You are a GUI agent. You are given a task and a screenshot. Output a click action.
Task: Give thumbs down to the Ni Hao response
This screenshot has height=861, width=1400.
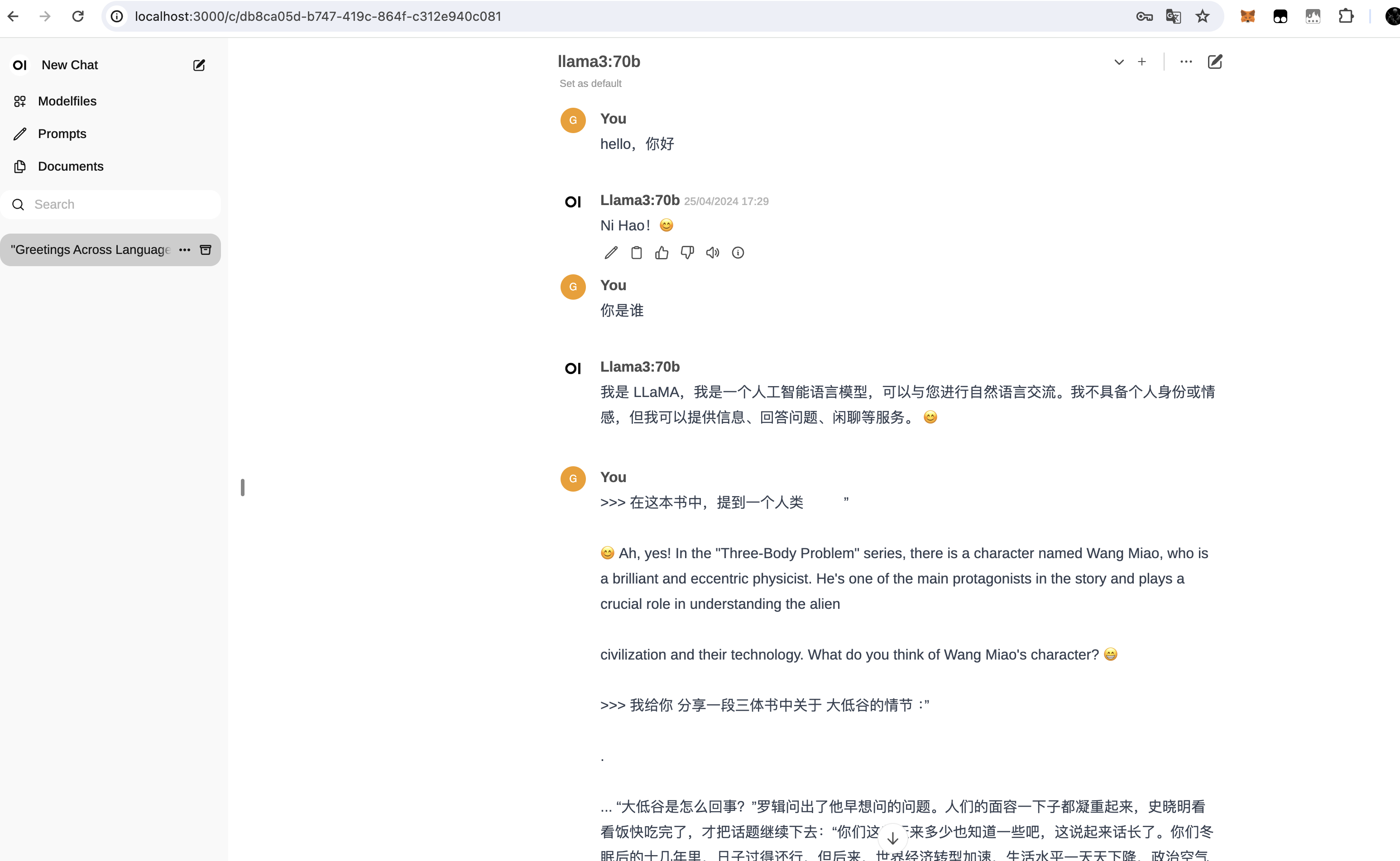[x=687, y=253]
